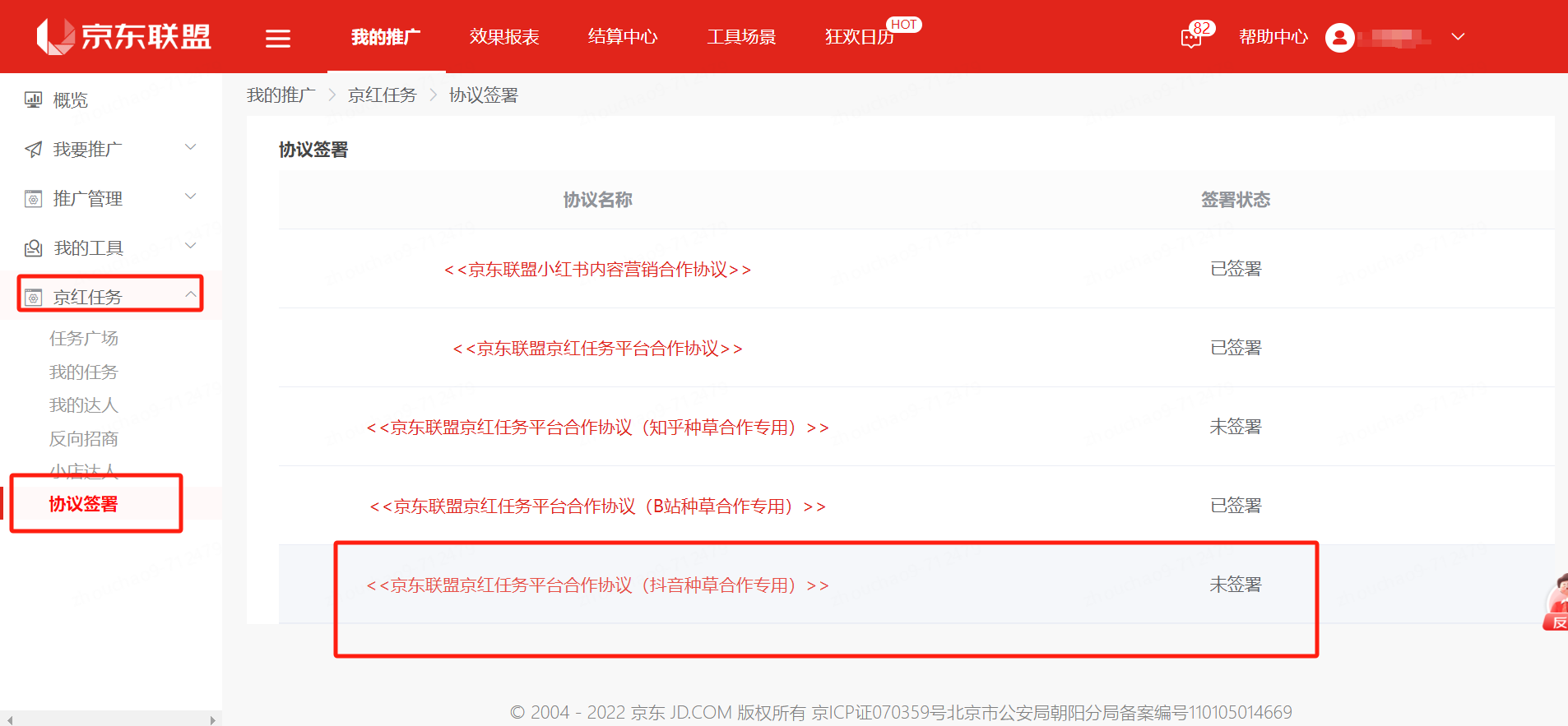This screenshot has height=726, width=1568.
Task: Open the 知乎种草合作专用 agreement link
Action: tap(598, 428)
